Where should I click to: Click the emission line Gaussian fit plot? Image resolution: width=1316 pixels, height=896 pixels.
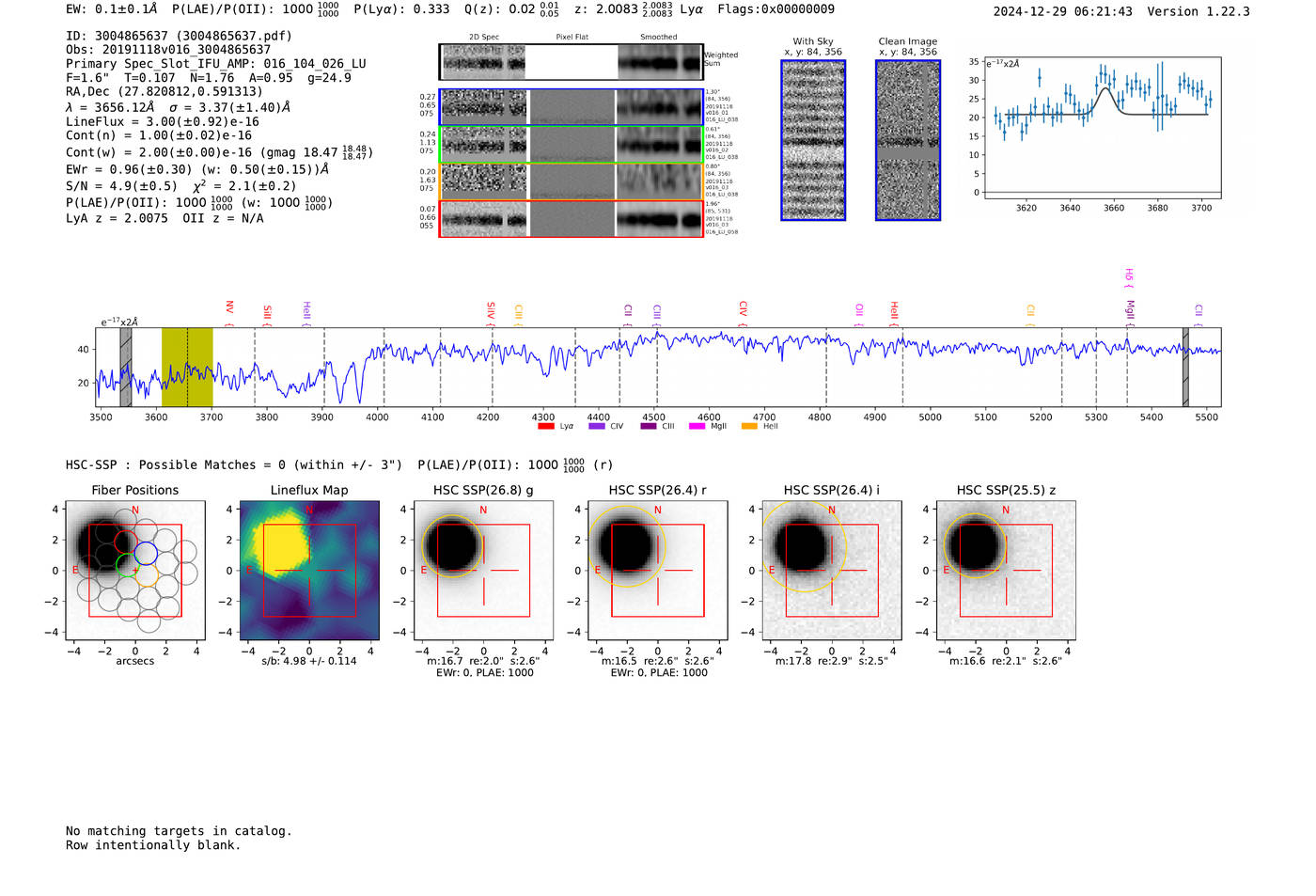click(1102, 129)
